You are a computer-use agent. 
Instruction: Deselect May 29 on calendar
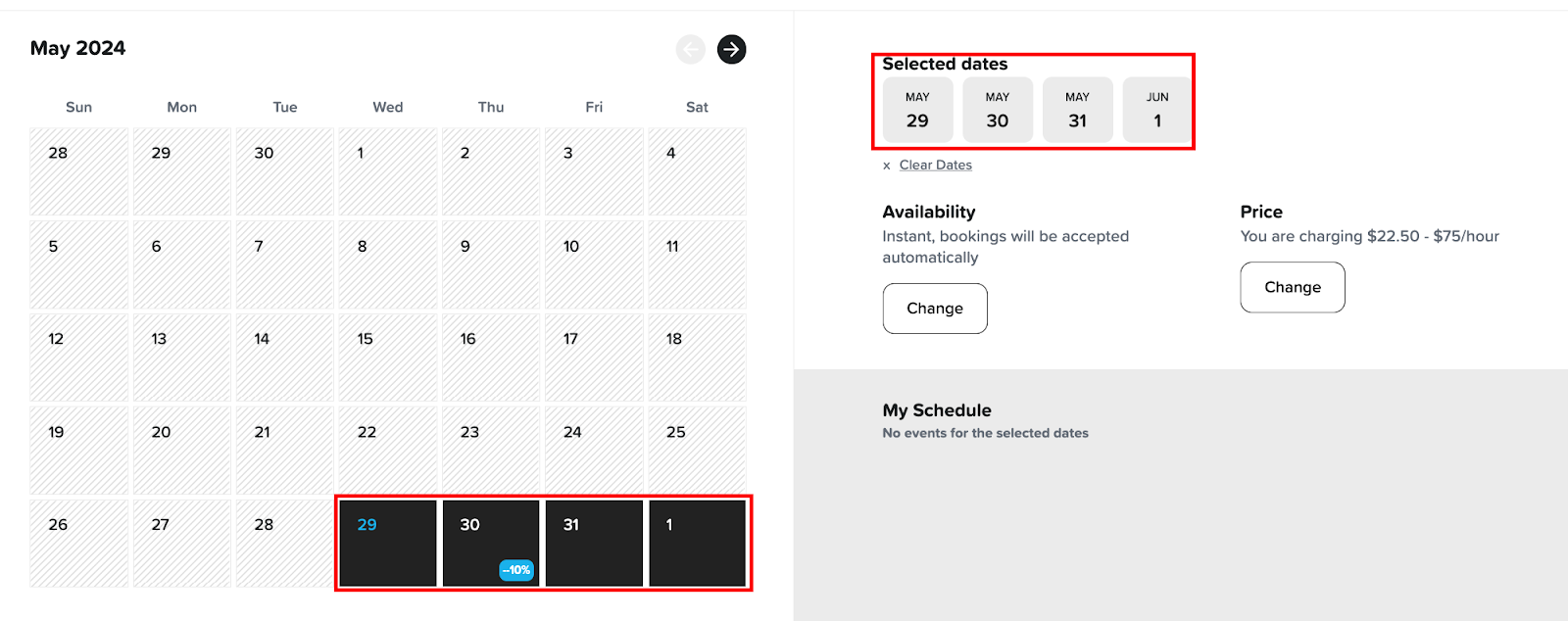point(388,544)
